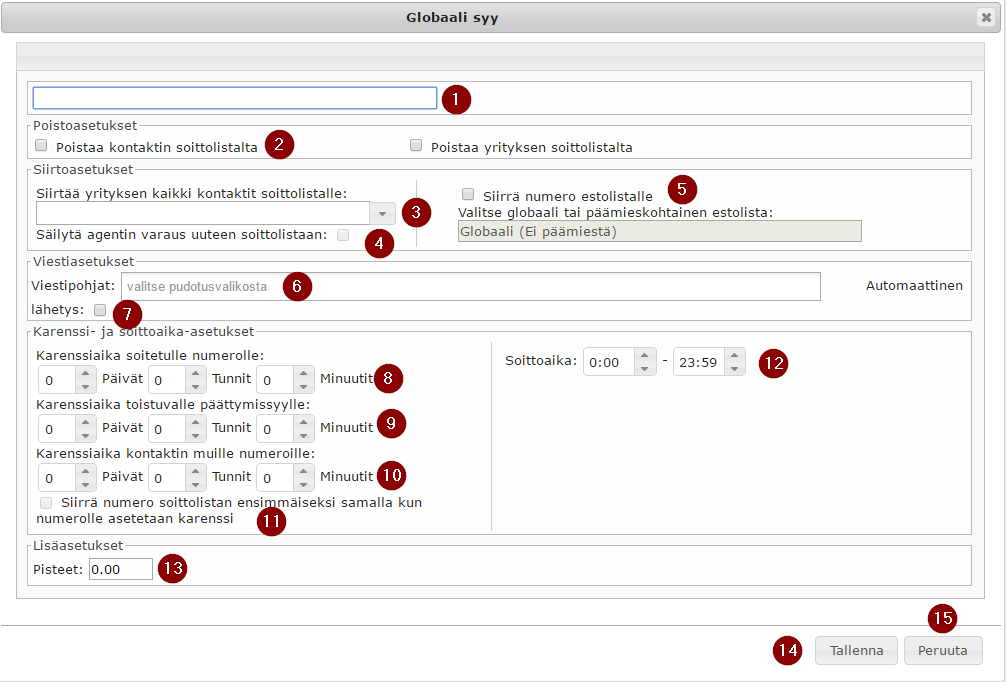Increase Minuutit for toistuvalle päättymissyylle karenssi

tap(303, 422)
